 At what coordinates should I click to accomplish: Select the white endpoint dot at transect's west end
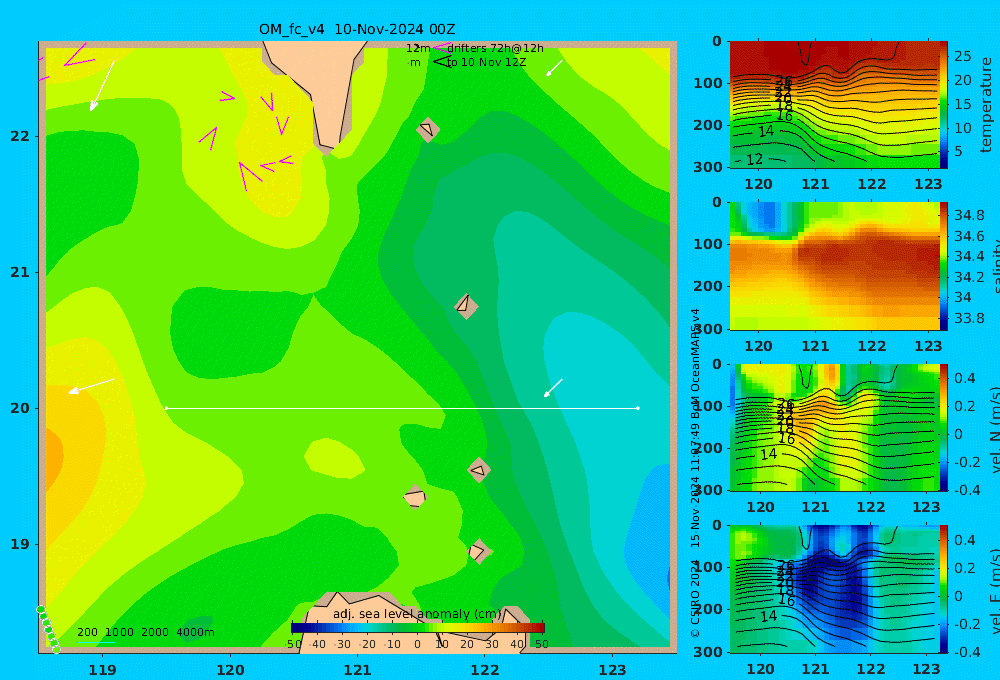coord(166,408)
